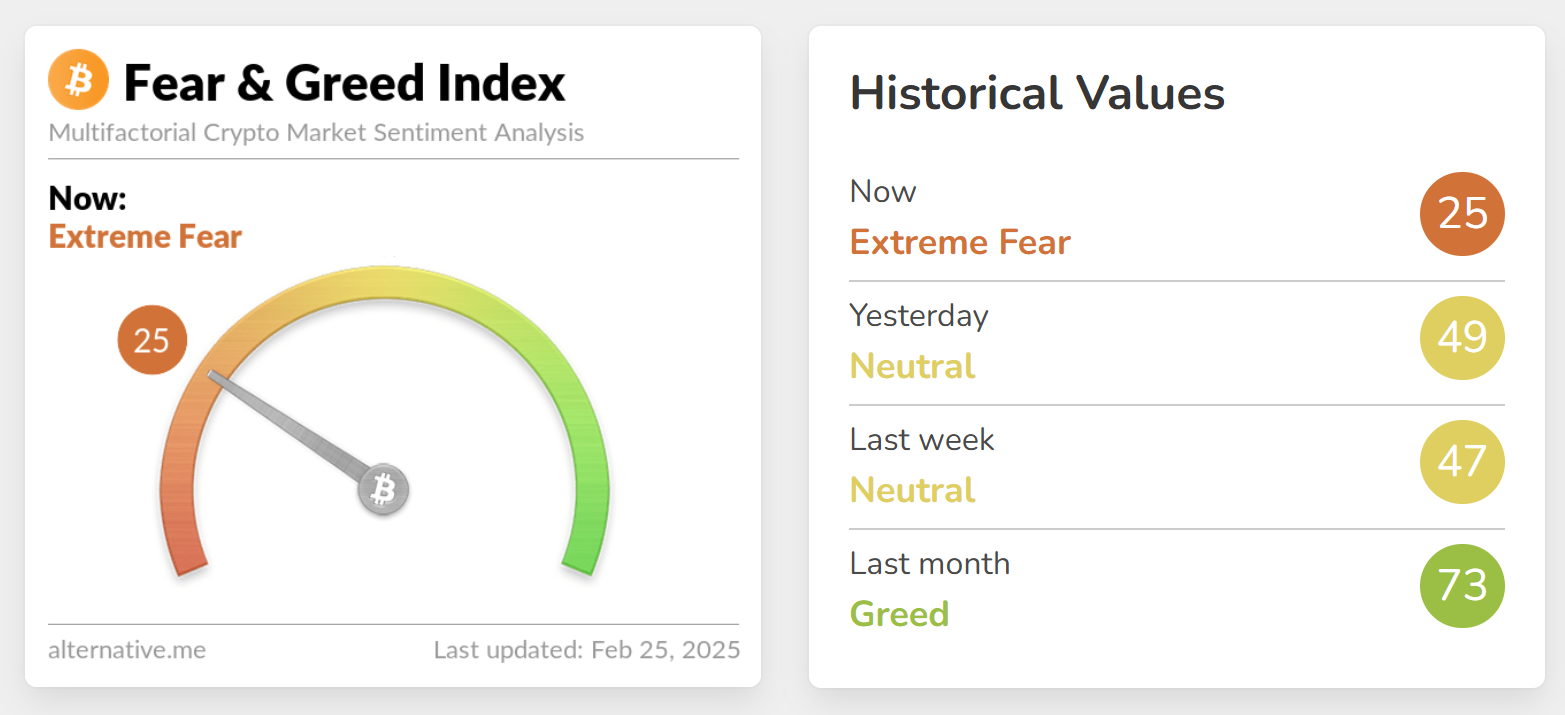The width and height of the screenshot is (1565, 715).
Task: Click the Multifactorial Crypto Market Sentiment subtitle
Action: pyautogui.click(x=316, y=133)
